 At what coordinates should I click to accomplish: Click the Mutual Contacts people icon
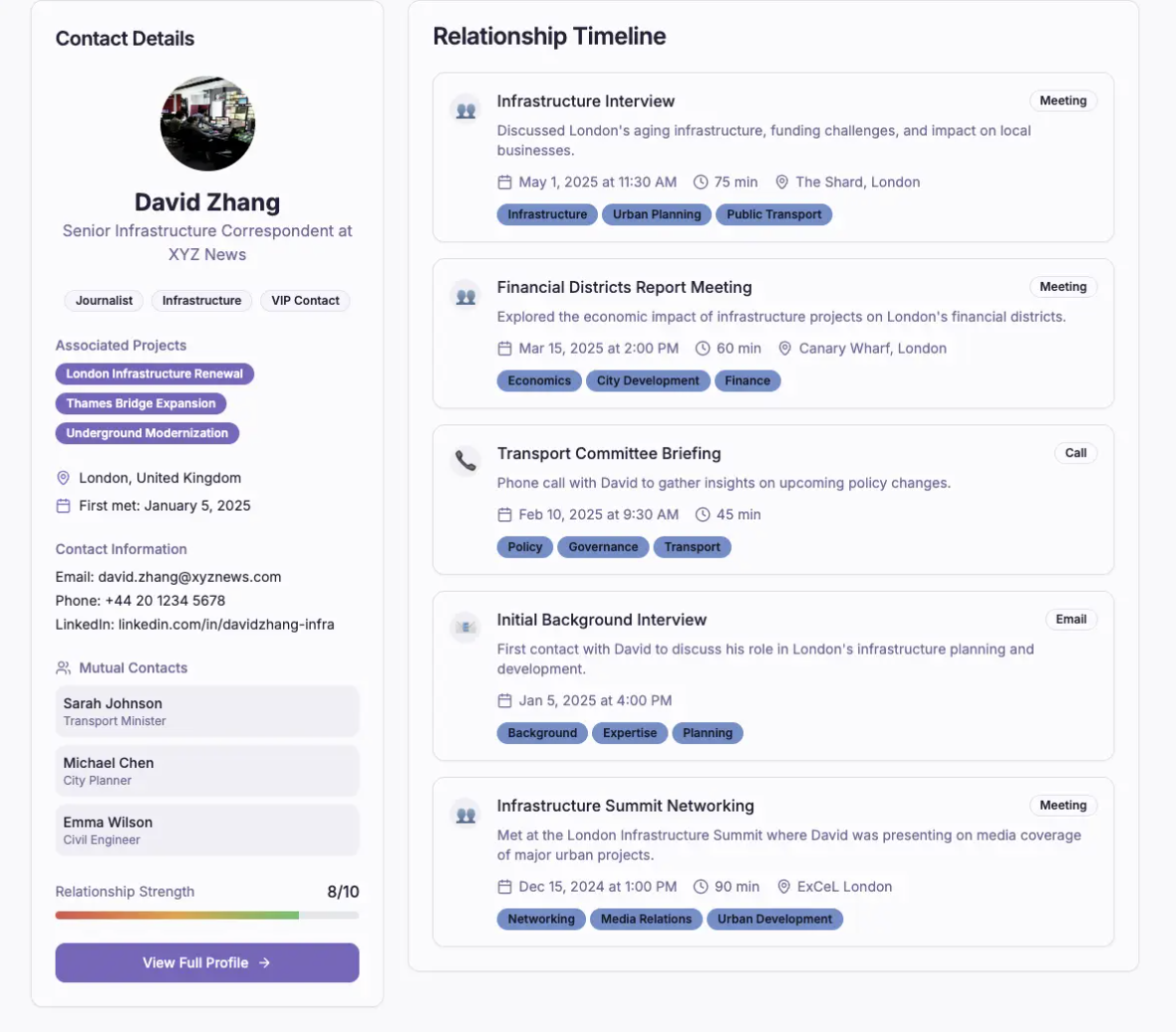tap(64, 668)
